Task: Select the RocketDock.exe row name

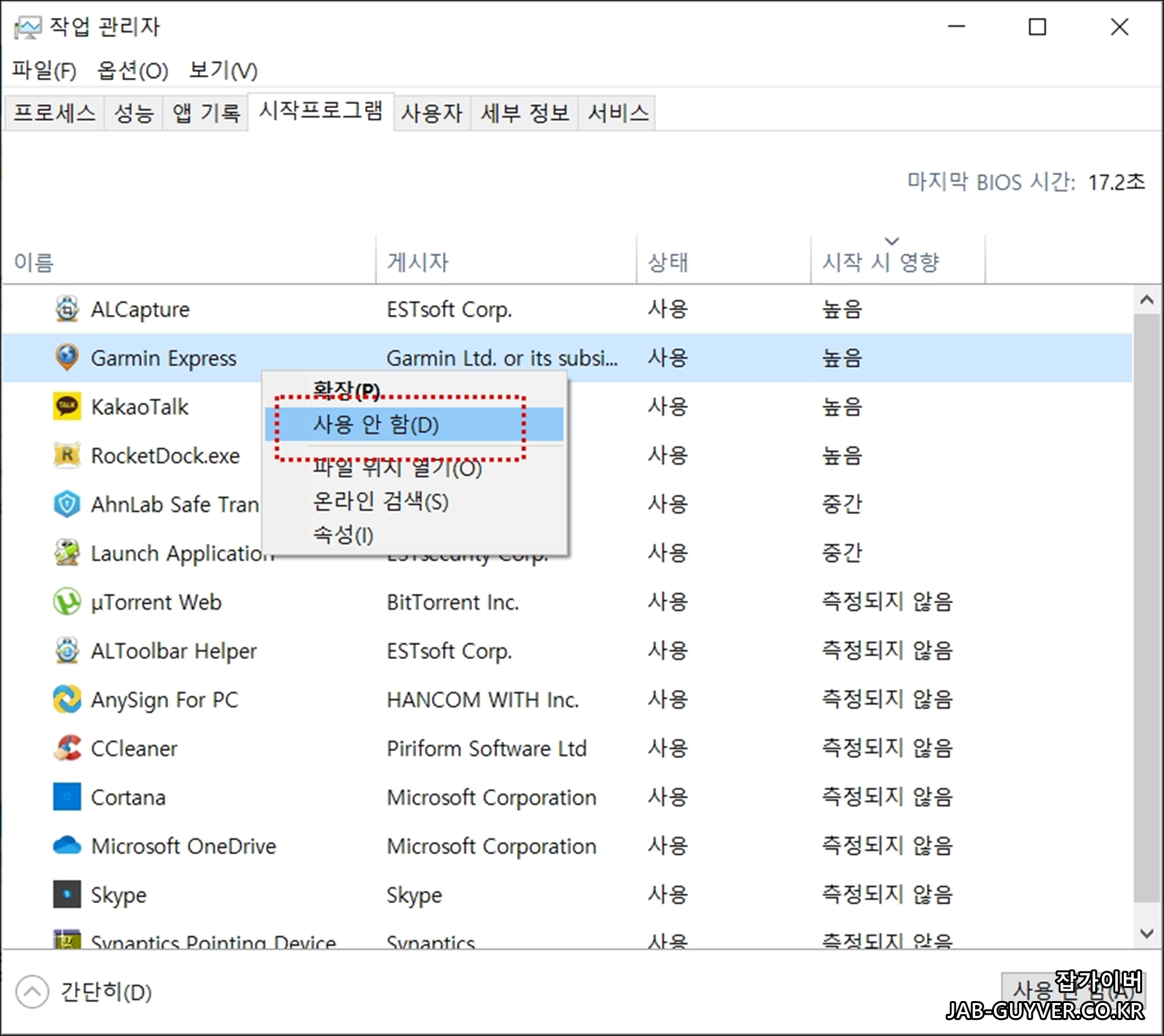Action: coord(166,455)
